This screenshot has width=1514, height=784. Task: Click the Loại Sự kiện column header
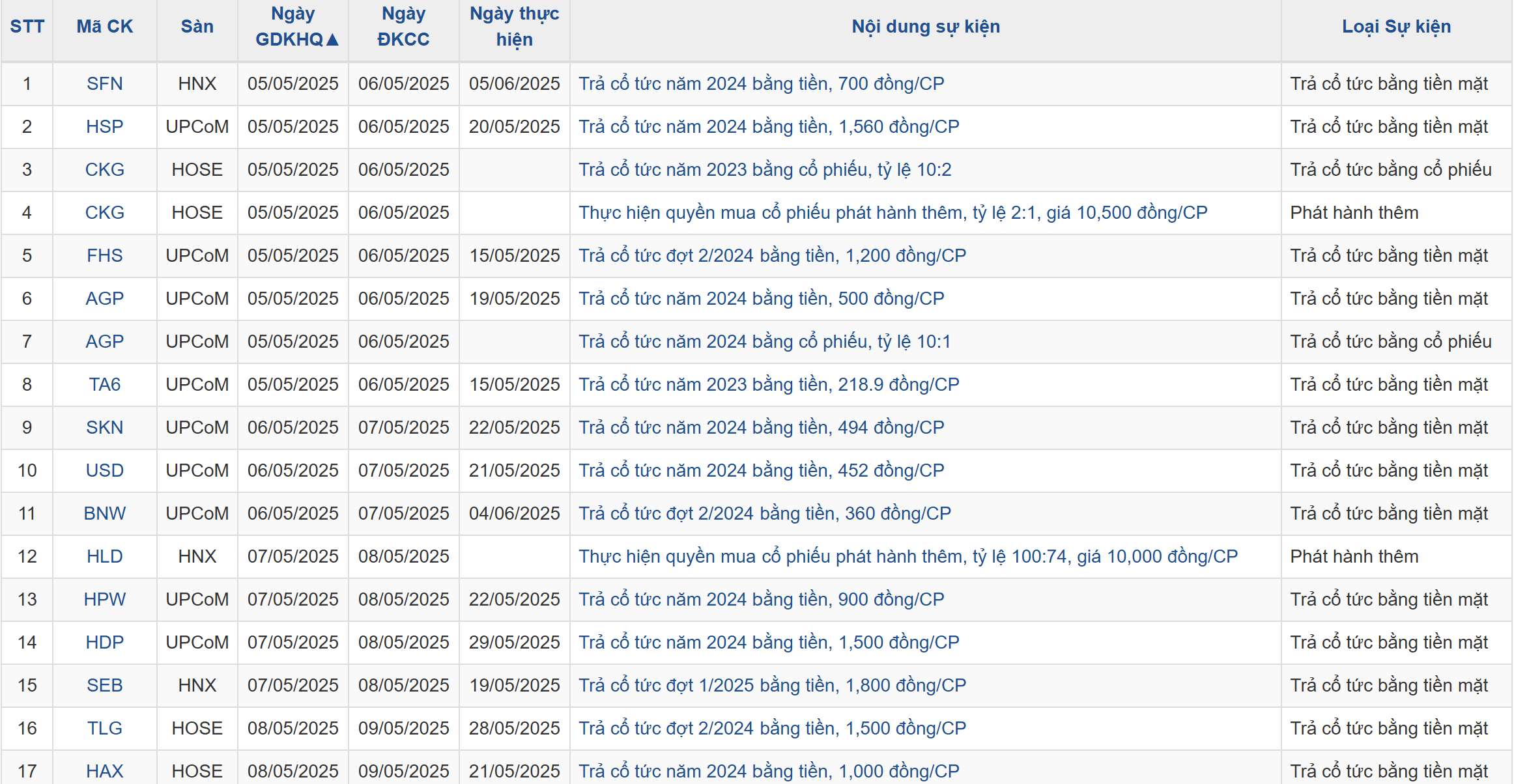point(1396,27)
